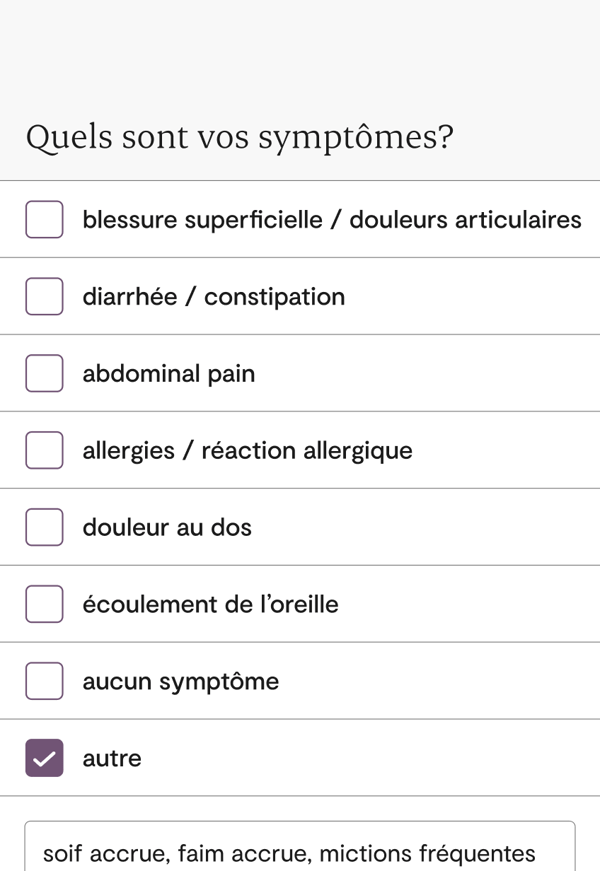Check the 'blessure superficielle / douleurs articulaires' checkbox
The height and width of the screenshot is (871, 600).
(44, 219)
